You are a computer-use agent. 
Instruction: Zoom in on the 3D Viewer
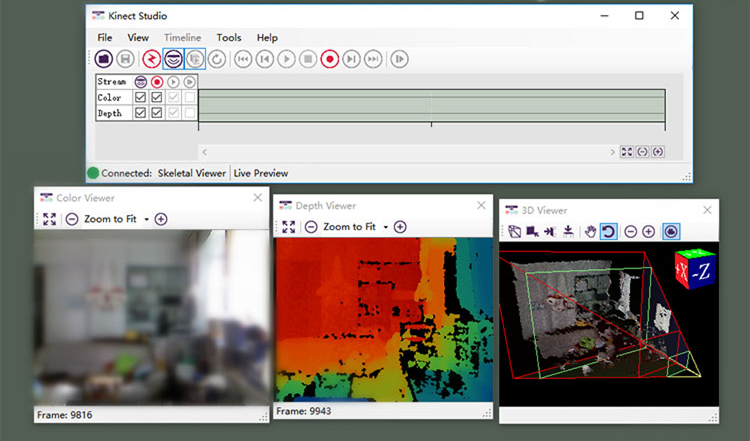[649, 232]
